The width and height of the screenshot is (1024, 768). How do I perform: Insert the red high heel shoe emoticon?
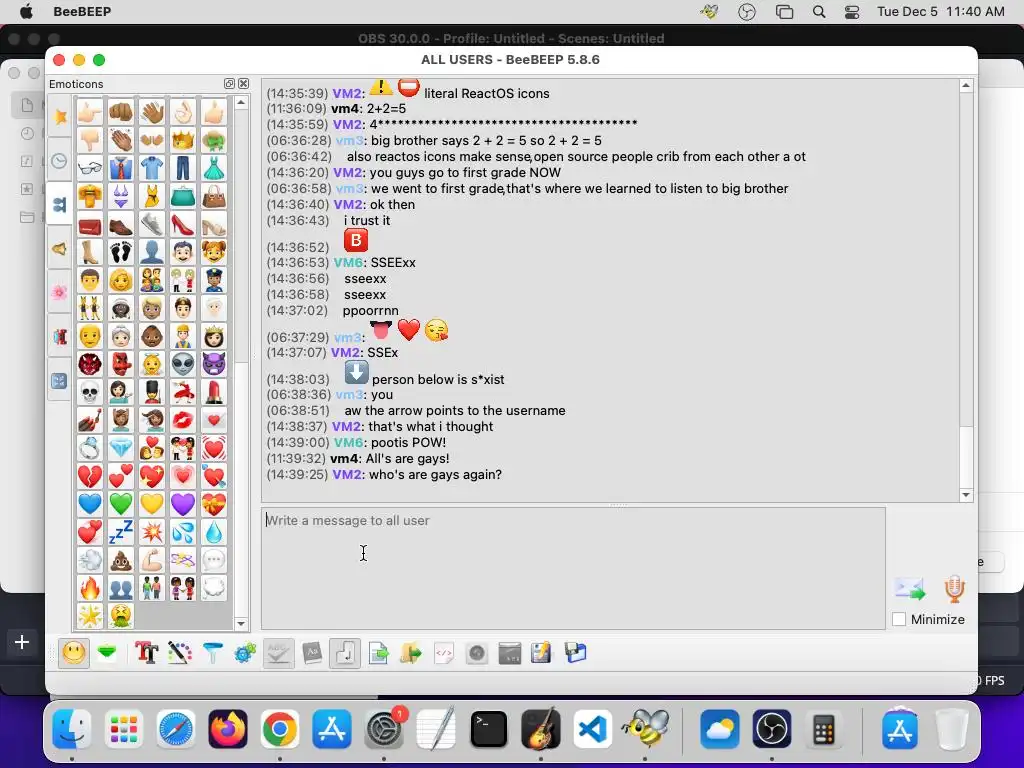pos(183,225)
